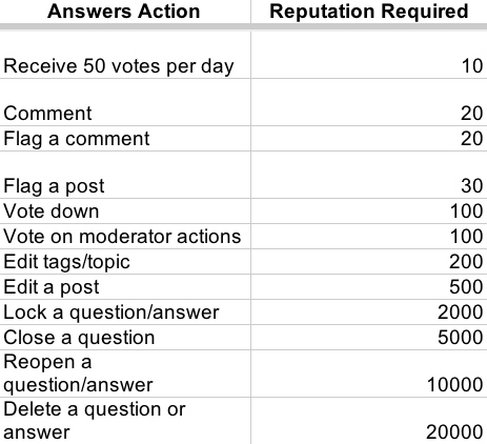
Task: Select the Reputation Required column header
Action: [x=369, y=12]
